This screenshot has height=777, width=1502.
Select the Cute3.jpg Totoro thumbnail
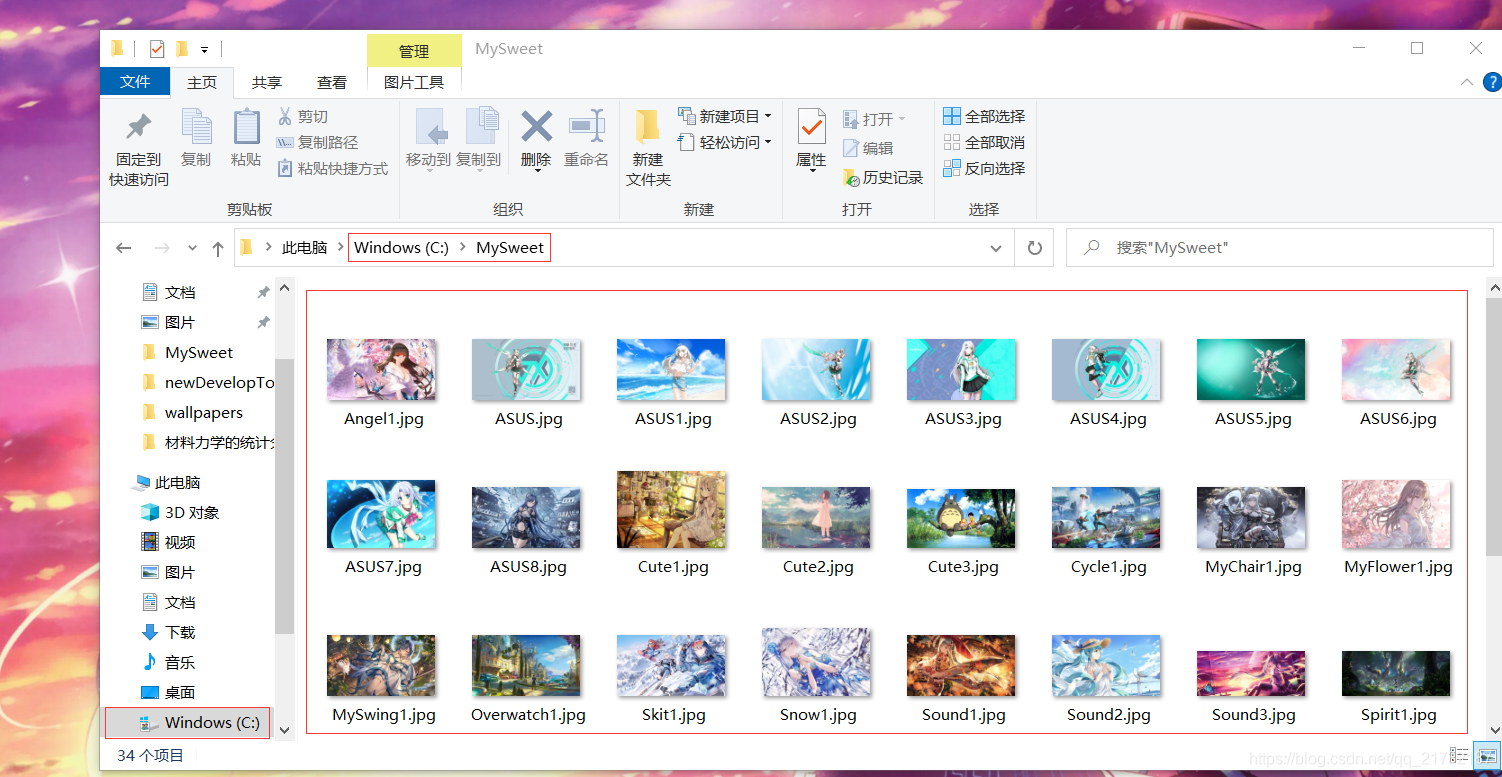click(x=961, y=518)
